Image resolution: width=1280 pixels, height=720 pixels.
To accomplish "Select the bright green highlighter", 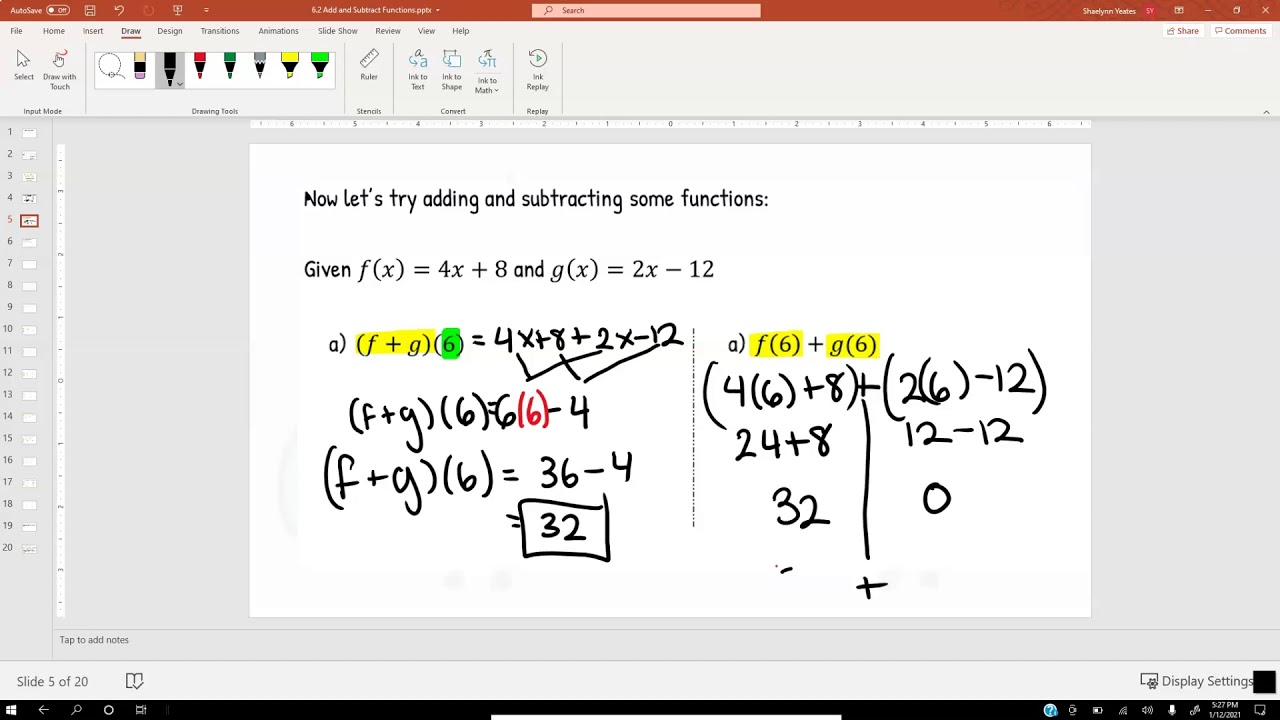I will [x=320, y=68].
